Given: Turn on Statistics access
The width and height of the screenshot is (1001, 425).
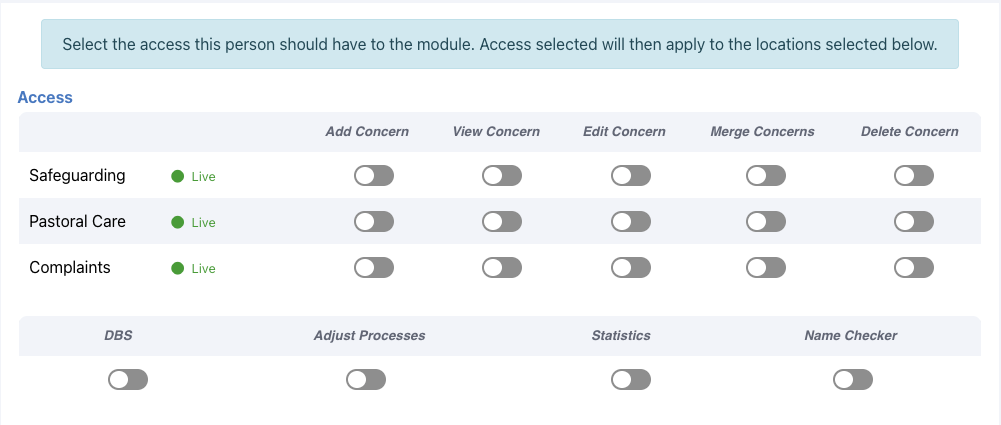Looking at the screenshot, I should (631, 380).
